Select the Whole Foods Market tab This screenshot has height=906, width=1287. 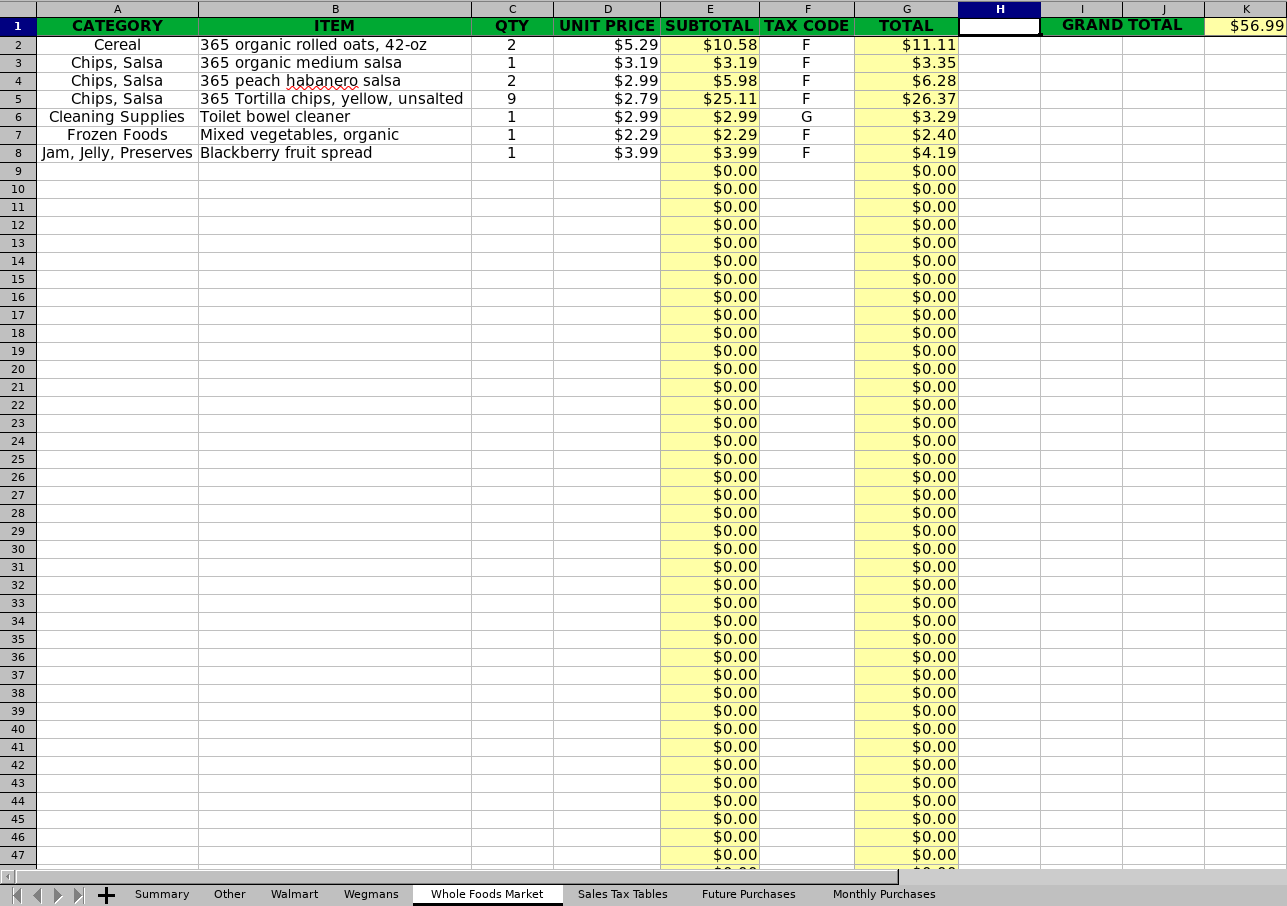487,894
